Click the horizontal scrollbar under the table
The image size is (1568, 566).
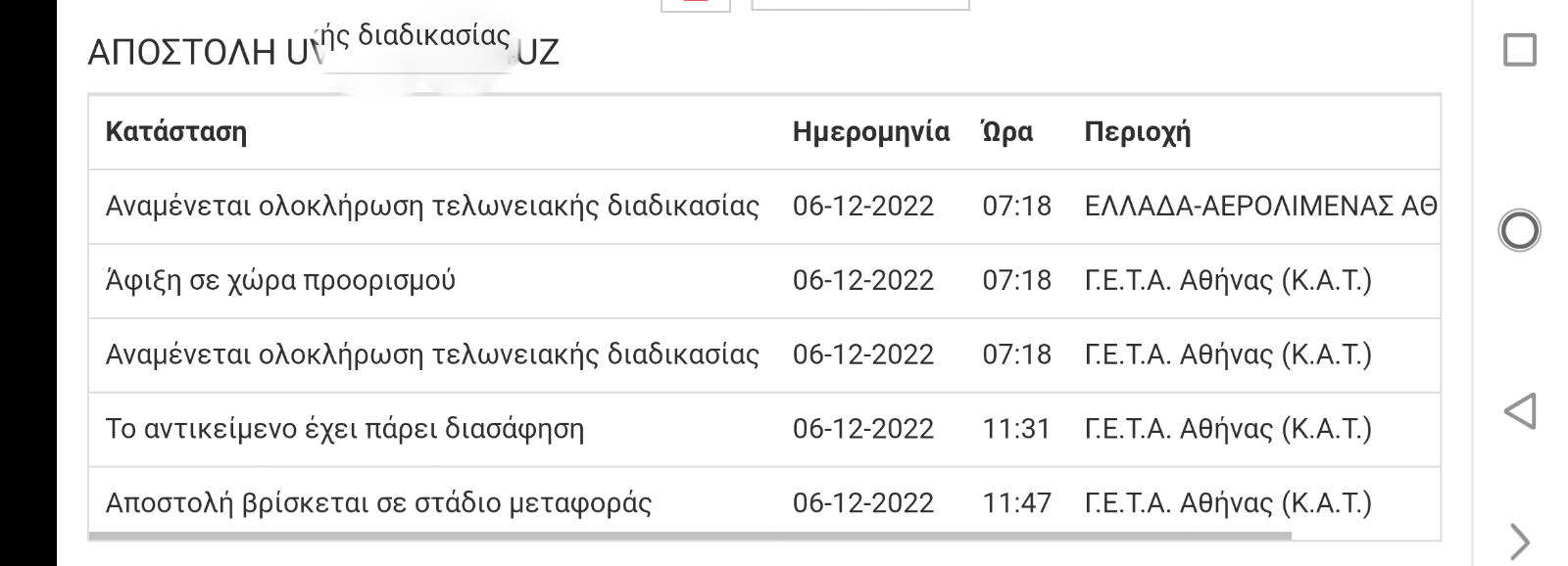tap(690, 536)
